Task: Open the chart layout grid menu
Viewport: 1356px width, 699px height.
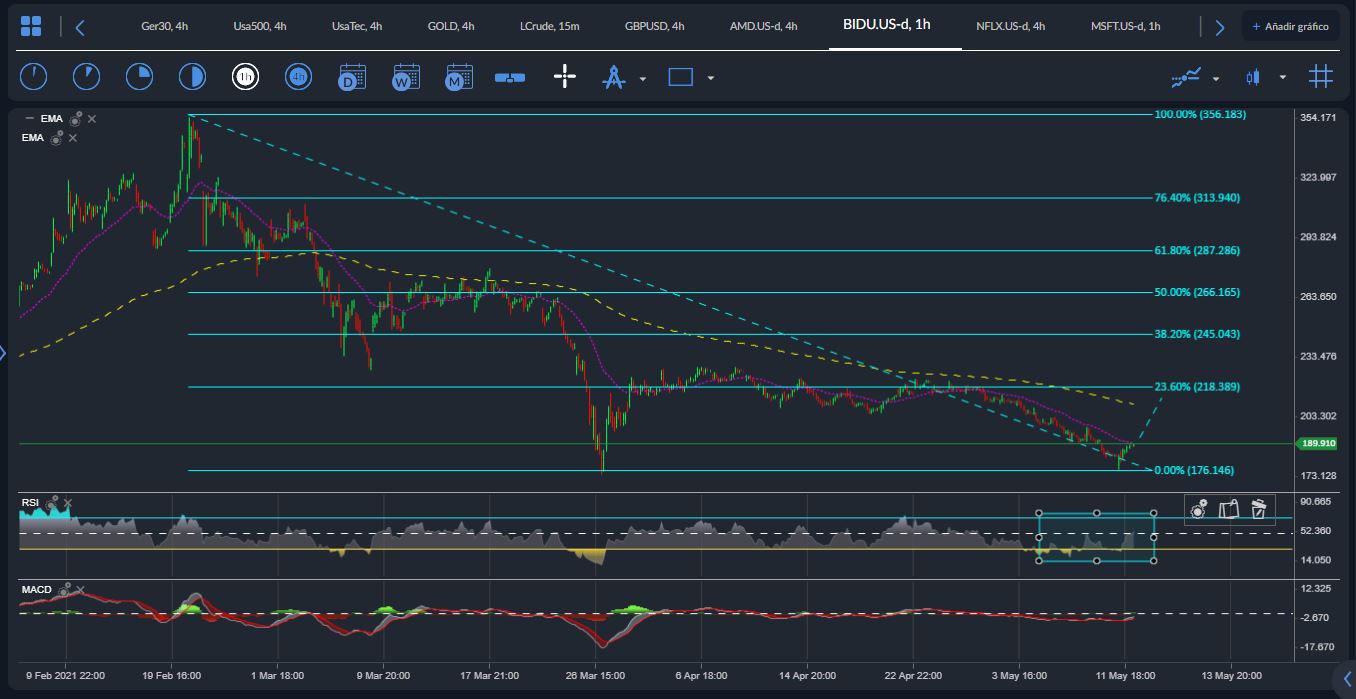Action: point(31,26)
